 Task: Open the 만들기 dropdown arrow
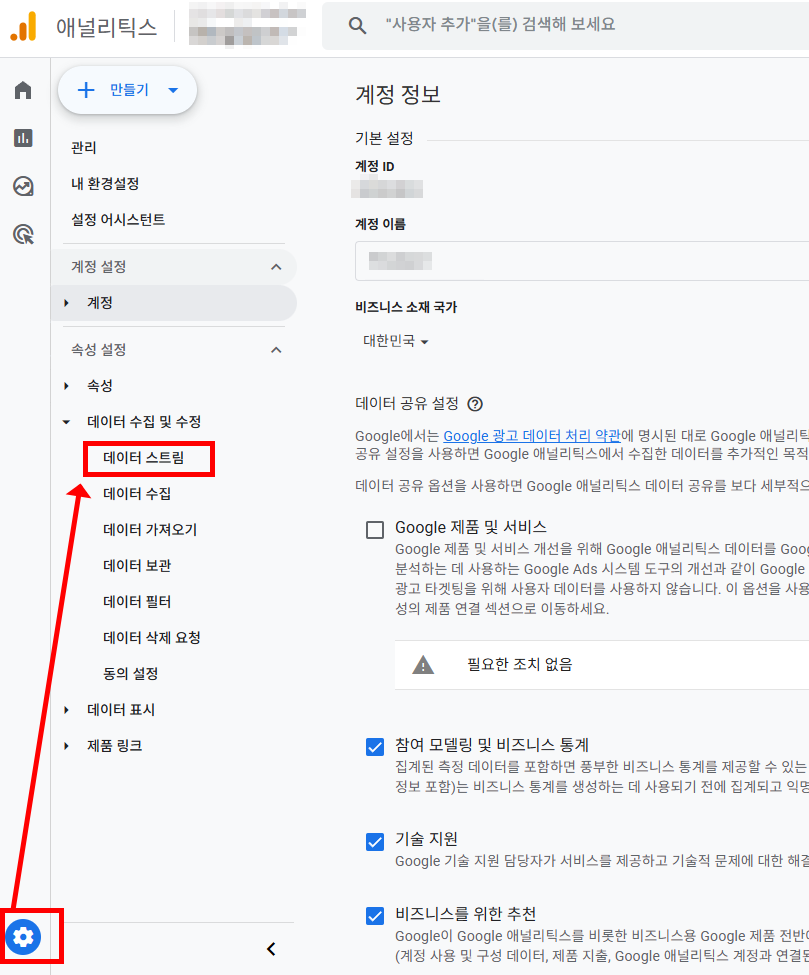click(173, 90)
